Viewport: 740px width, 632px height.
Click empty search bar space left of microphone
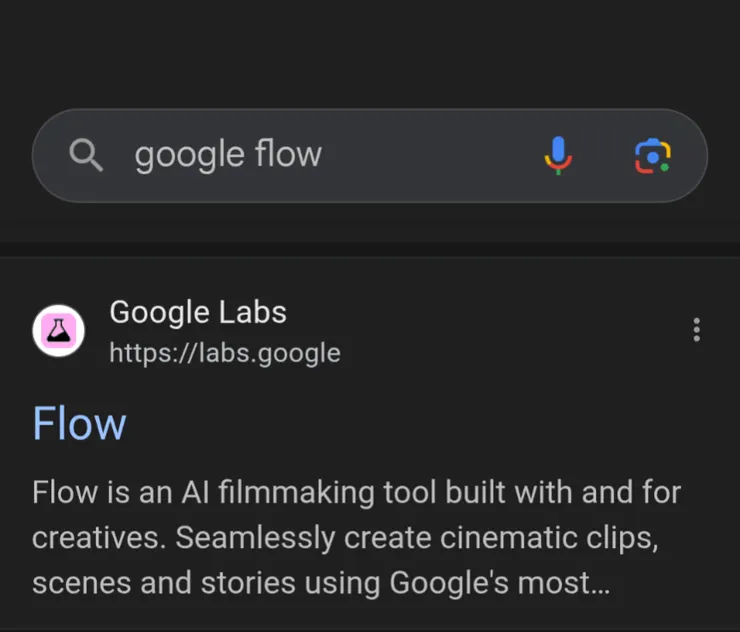click(x=430, y=155)
